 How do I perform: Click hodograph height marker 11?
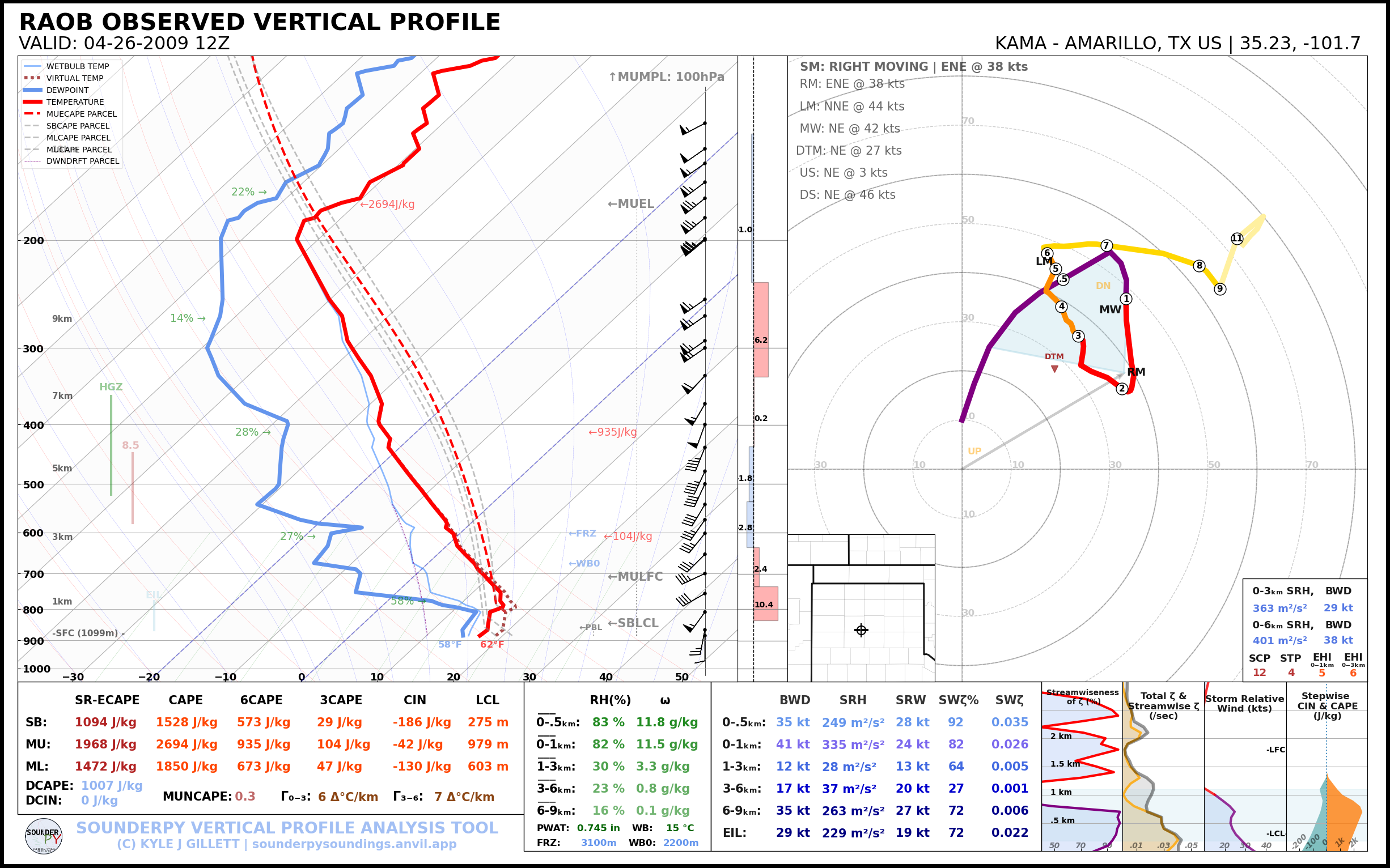[1236, 238]
